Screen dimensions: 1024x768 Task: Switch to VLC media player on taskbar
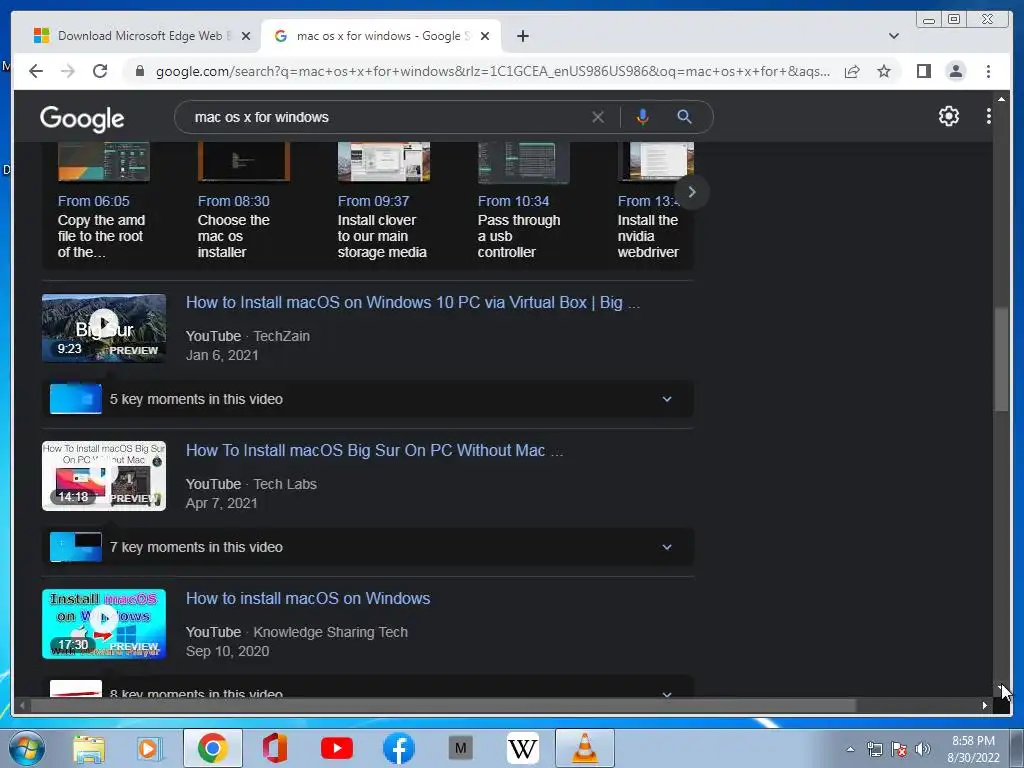584,748
